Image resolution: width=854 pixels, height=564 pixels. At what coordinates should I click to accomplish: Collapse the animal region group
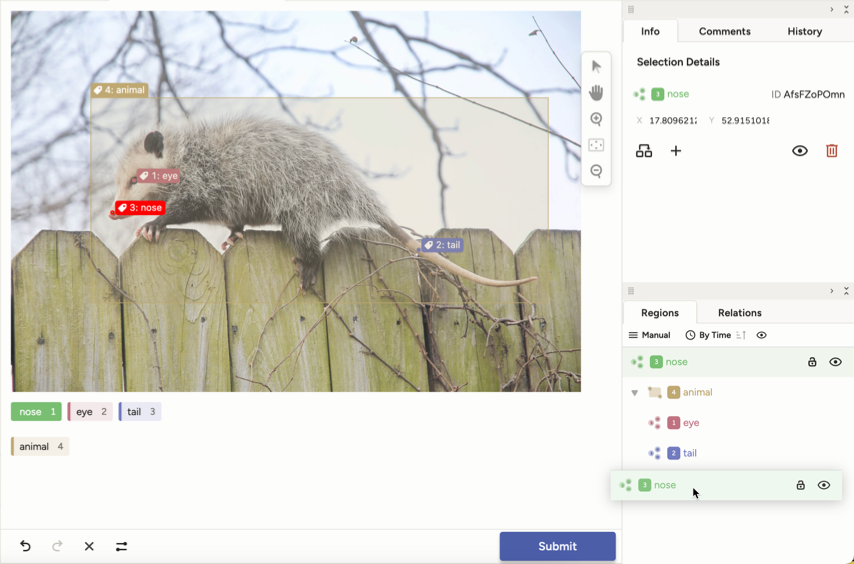635,393
